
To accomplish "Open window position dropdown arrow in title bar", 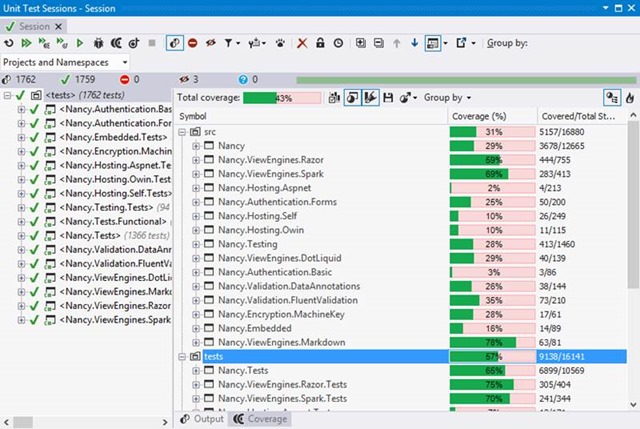I will (605, 8).
